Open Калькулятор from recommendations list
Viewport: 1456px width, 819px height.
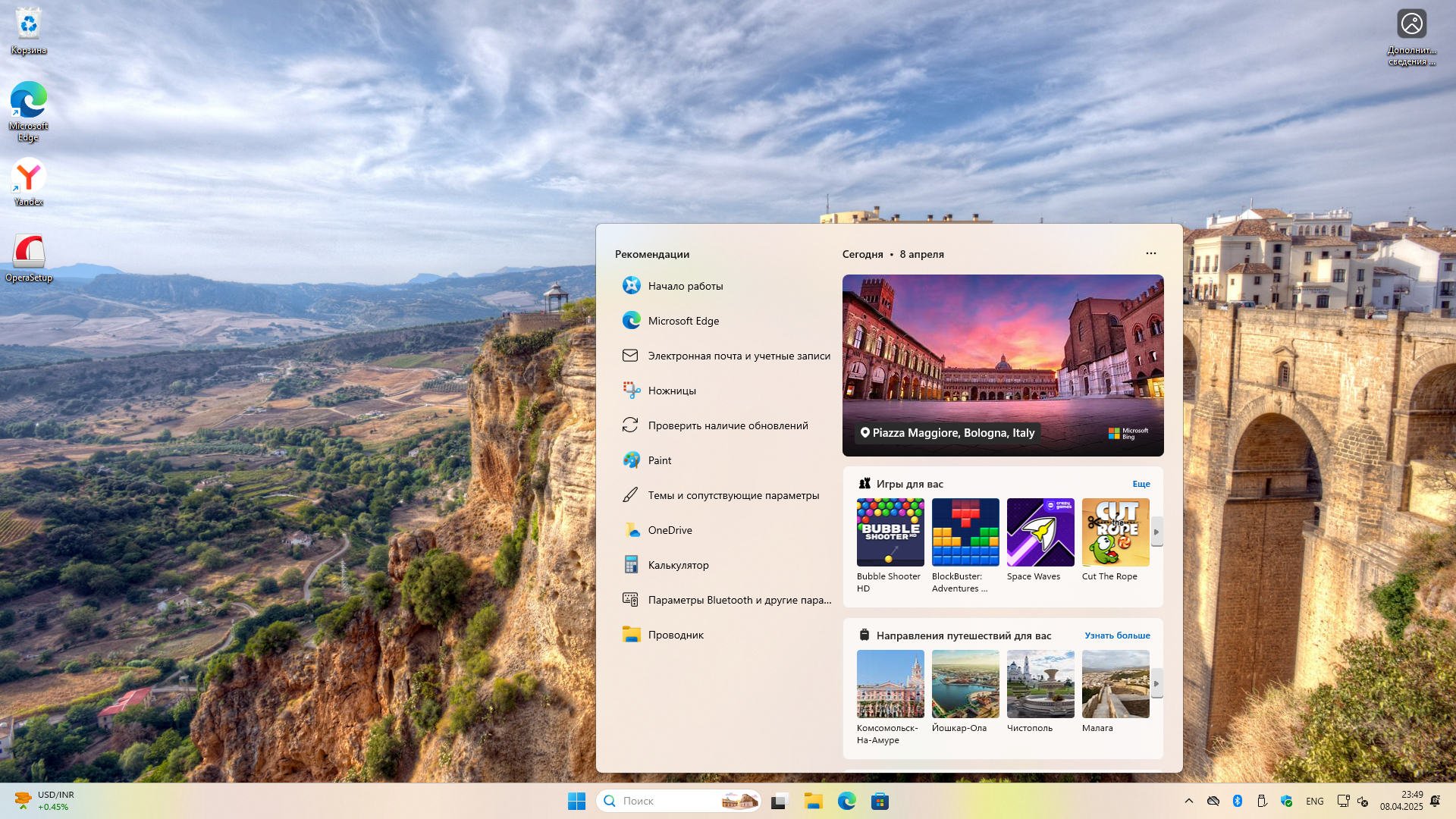[x=678, y=565]
